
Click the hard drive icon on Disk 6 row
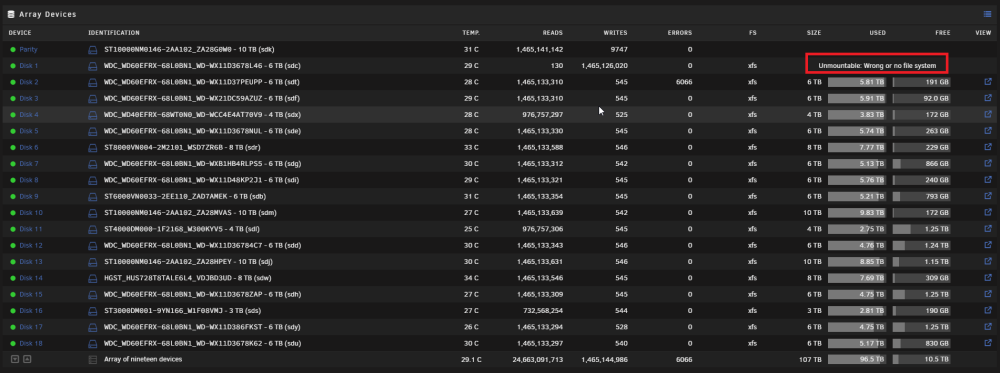(92, 147)
